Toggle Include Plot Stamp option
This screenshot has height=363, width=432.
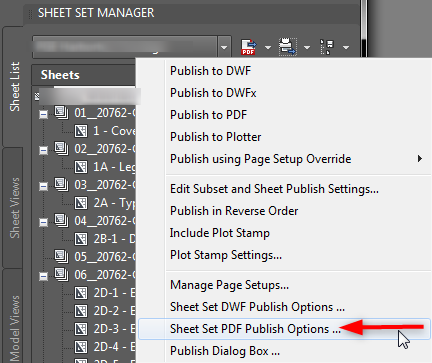tap(220, 233)
